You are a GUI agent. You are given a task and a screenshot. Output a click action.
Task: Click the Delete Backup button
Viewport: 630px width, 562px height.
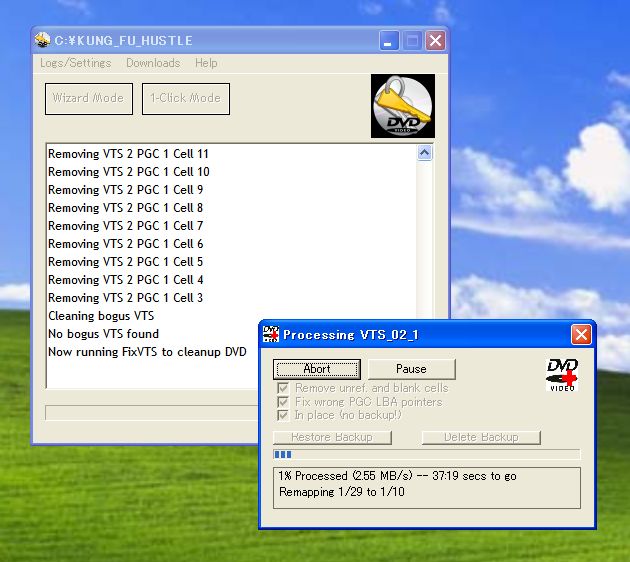coord(481,437)
